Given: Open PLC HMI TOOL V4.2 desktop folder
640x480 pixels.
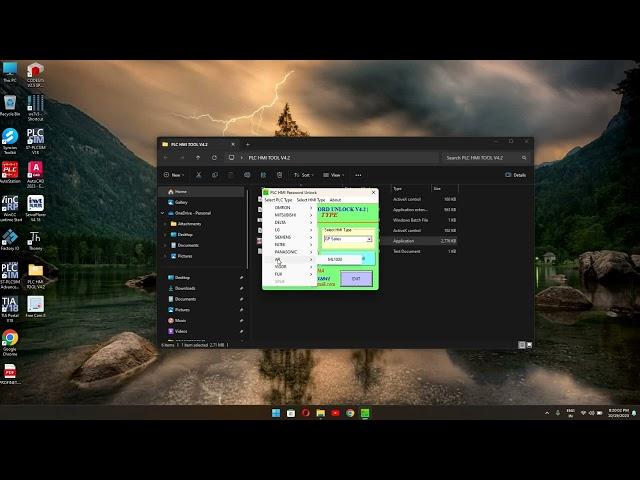Looking at the screenshot, I should coord(36,276).
